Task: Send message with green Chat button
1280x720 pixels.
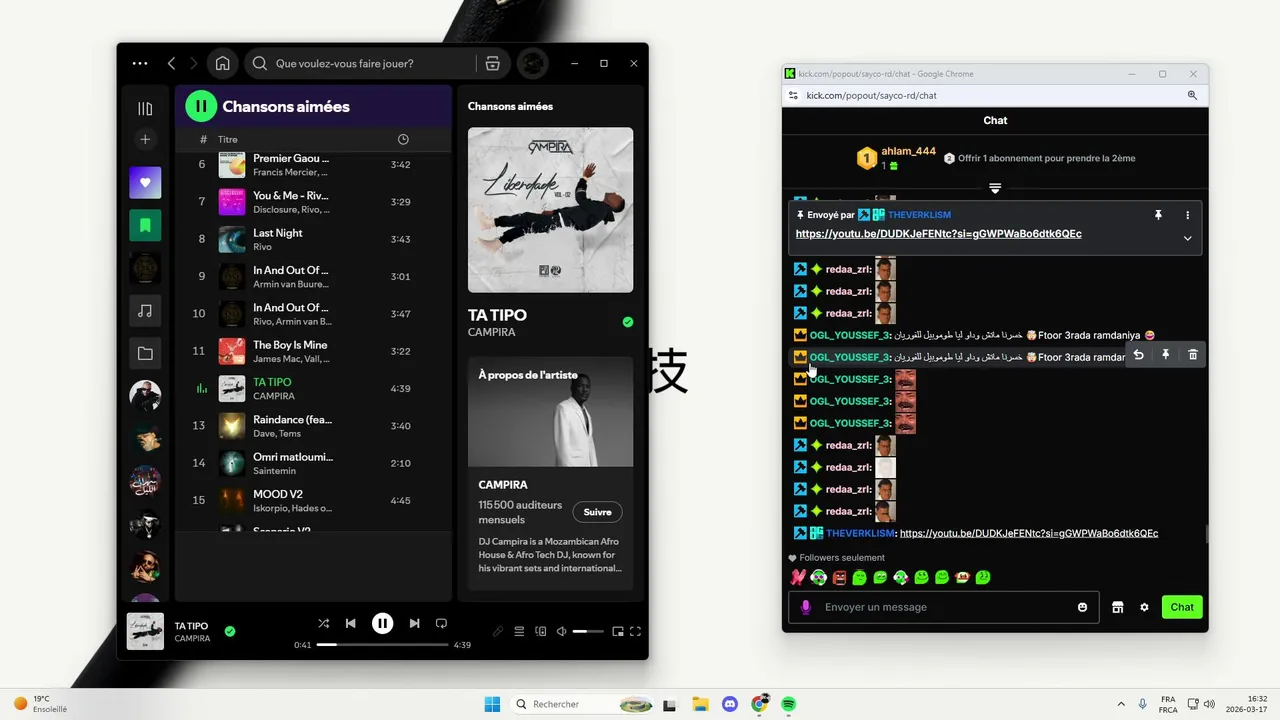Action: point(1182,607)
